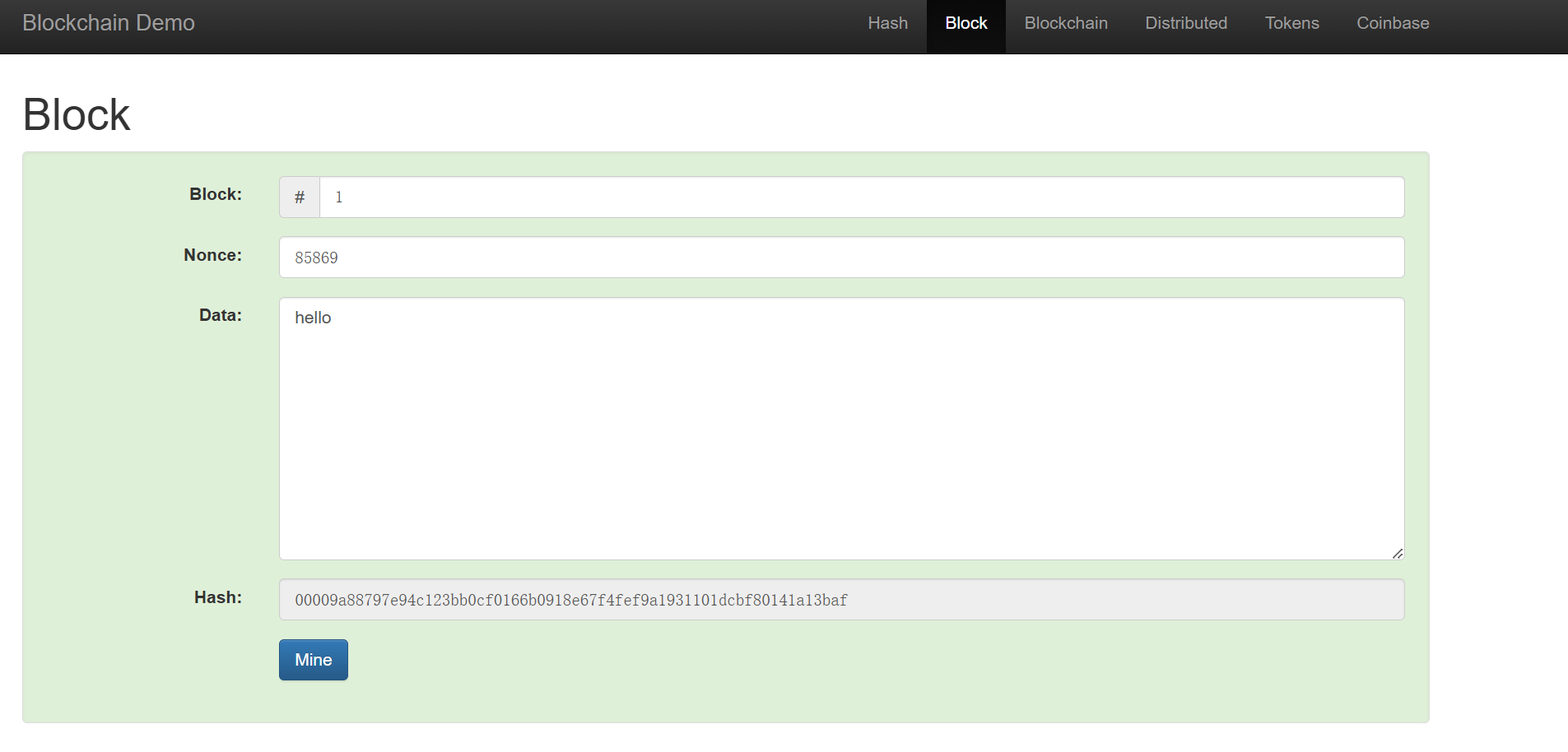The image size is (1568, 752).
Task: Click the "Hash:" field label
Action: [217, 597]
